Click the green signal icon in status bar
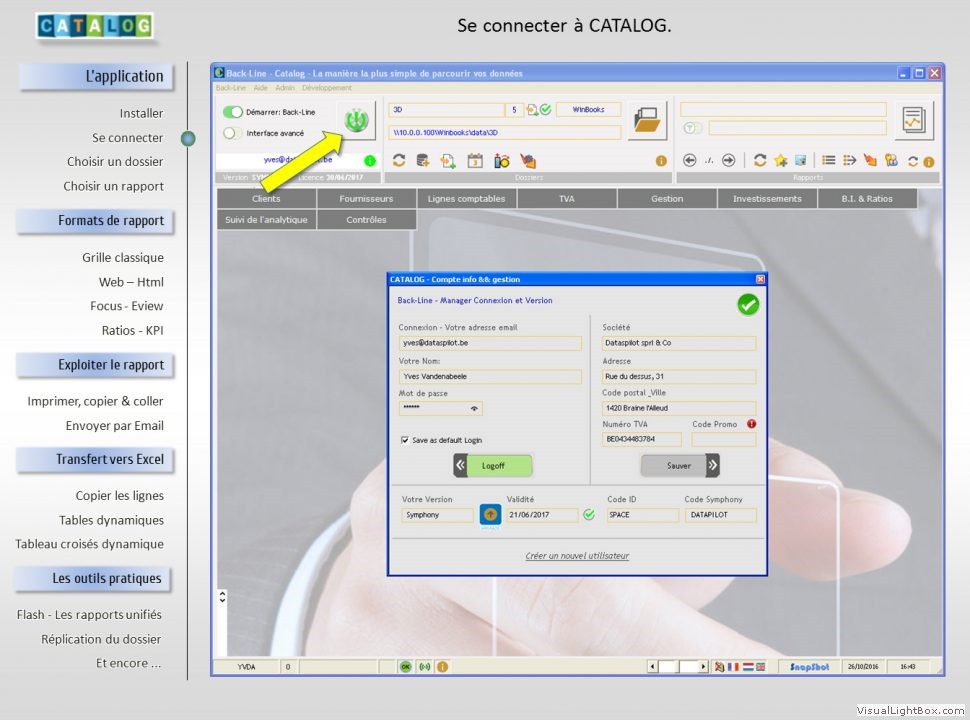The image size is (970, 720). tap(424, 667)
